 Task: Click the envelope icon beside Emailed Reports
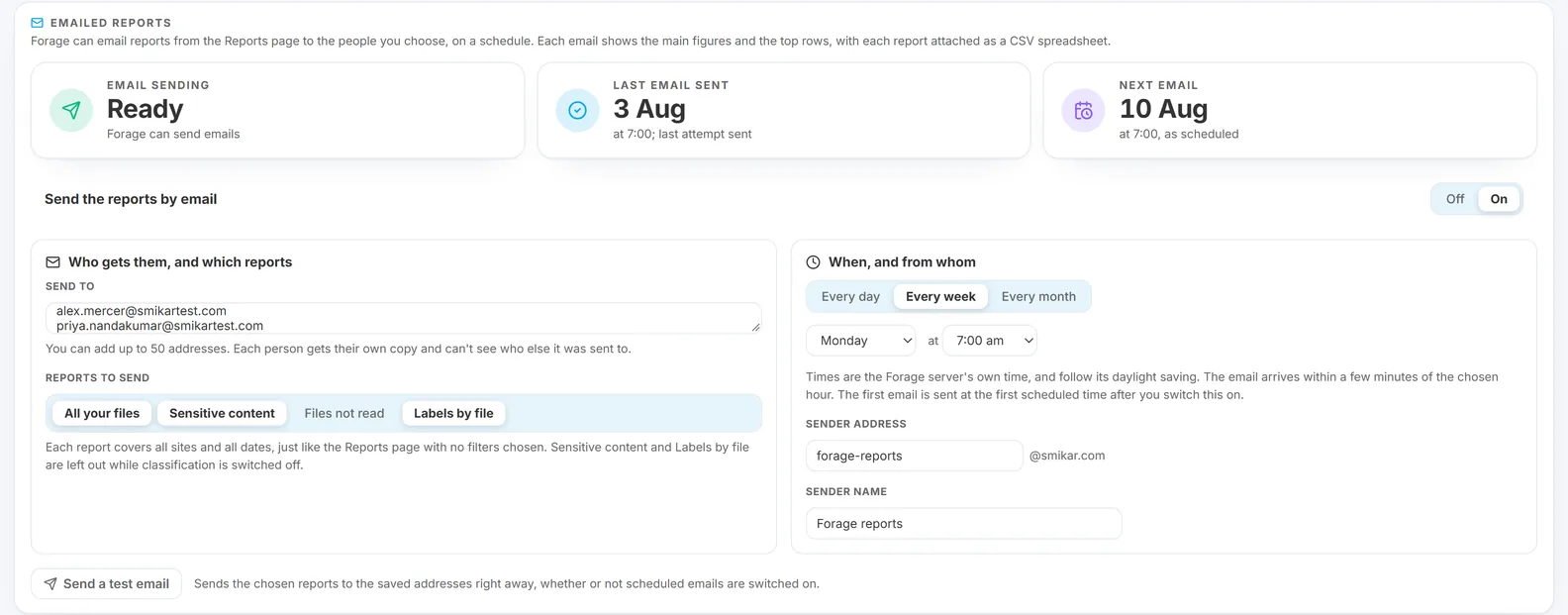tap(37, 23)
